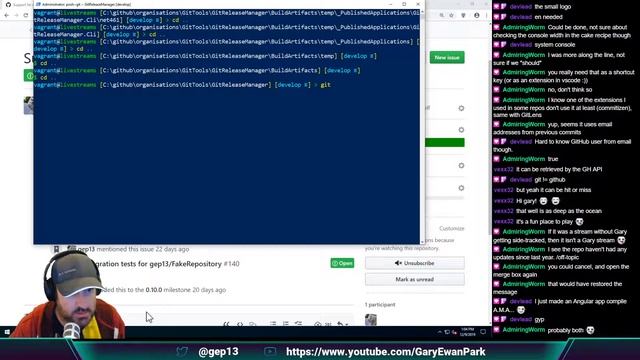Add a task list from comment toolbar

point(298,324)
